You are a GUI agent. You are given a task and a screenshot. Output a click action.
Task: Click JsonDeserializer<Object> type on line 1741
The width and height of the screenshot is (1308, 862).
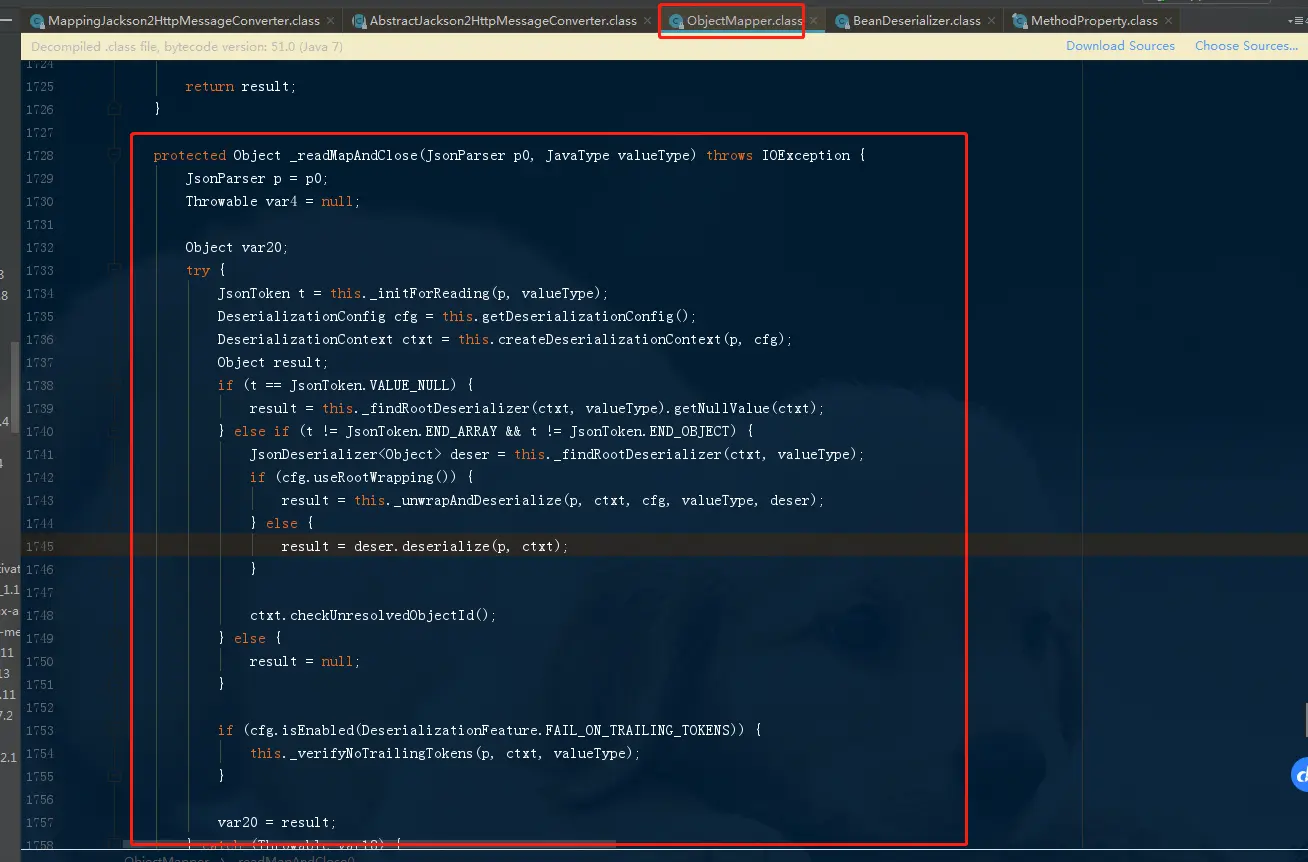click(x=345, y=454)
